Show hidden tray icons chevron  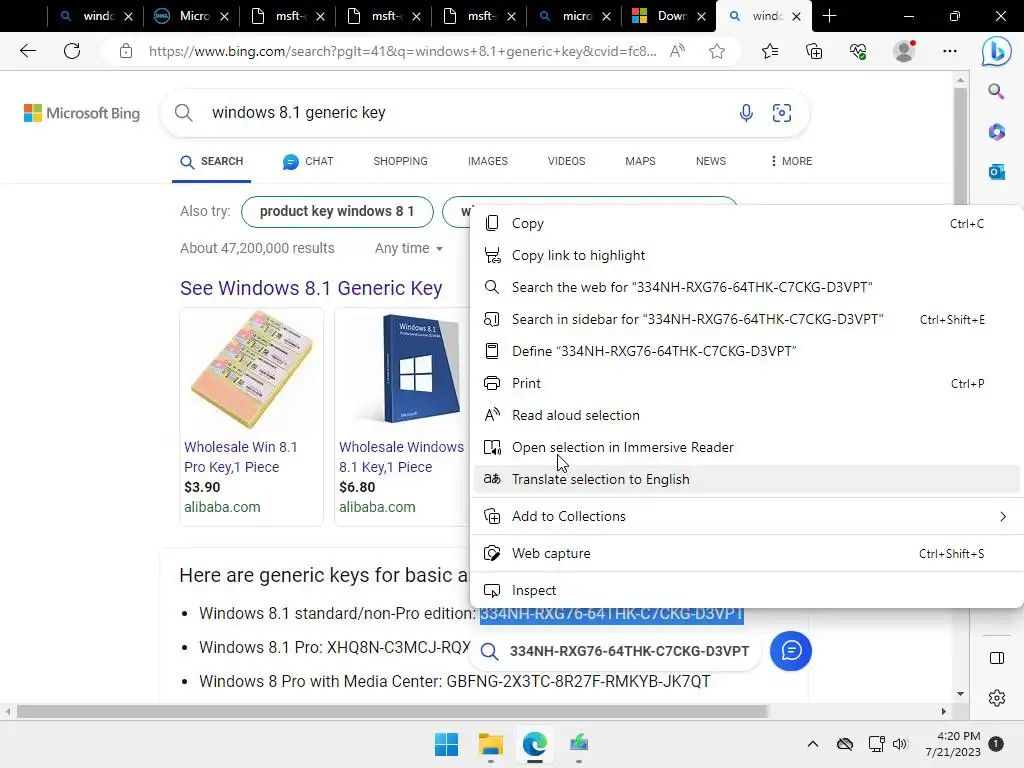(x=812, y=744)
